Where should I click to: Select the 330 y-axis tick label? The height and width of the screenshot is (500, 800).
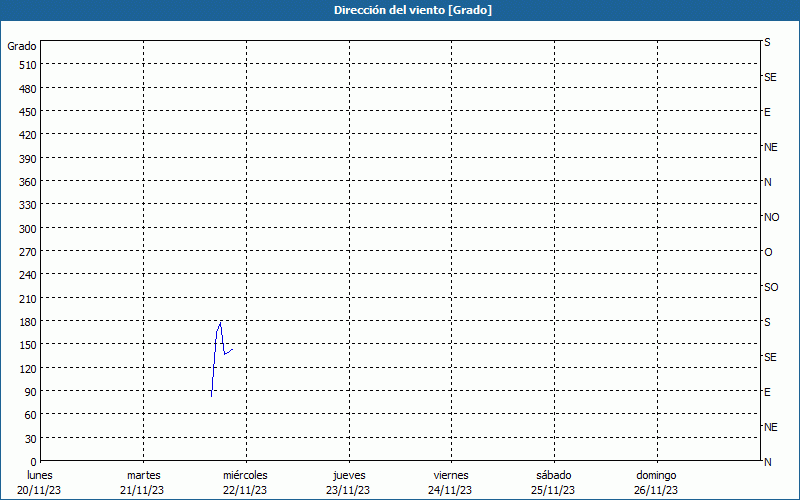[28, 206]
